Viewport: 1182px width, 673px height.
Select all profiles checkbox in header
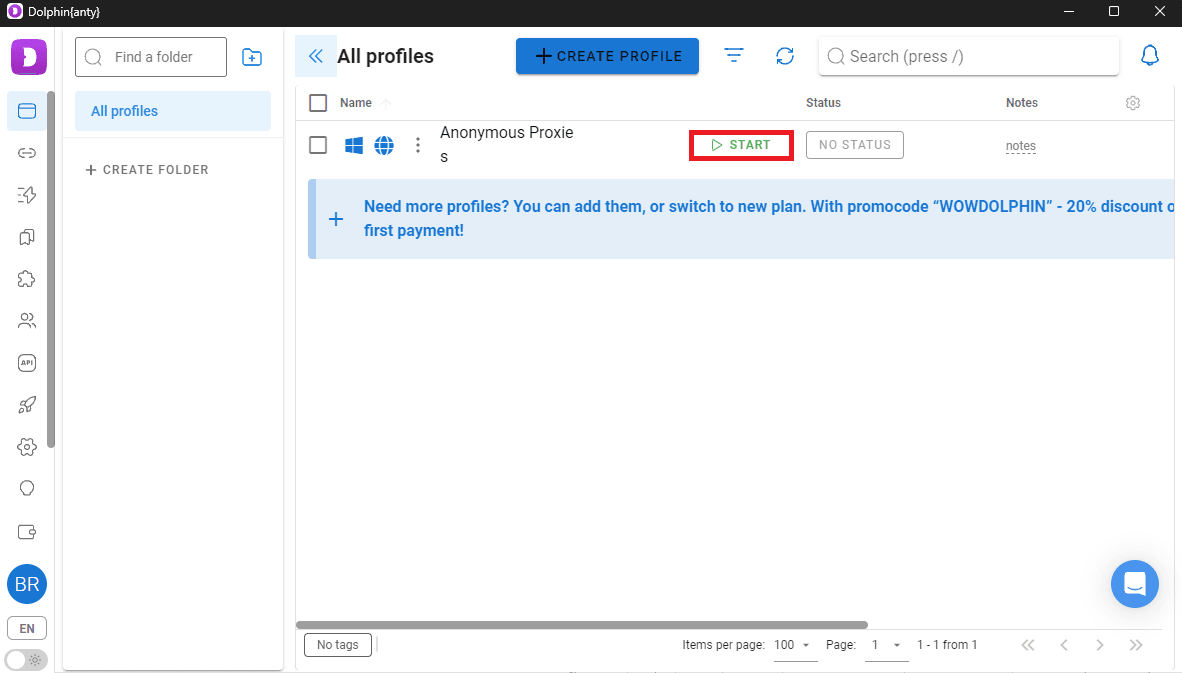(318, 103)
